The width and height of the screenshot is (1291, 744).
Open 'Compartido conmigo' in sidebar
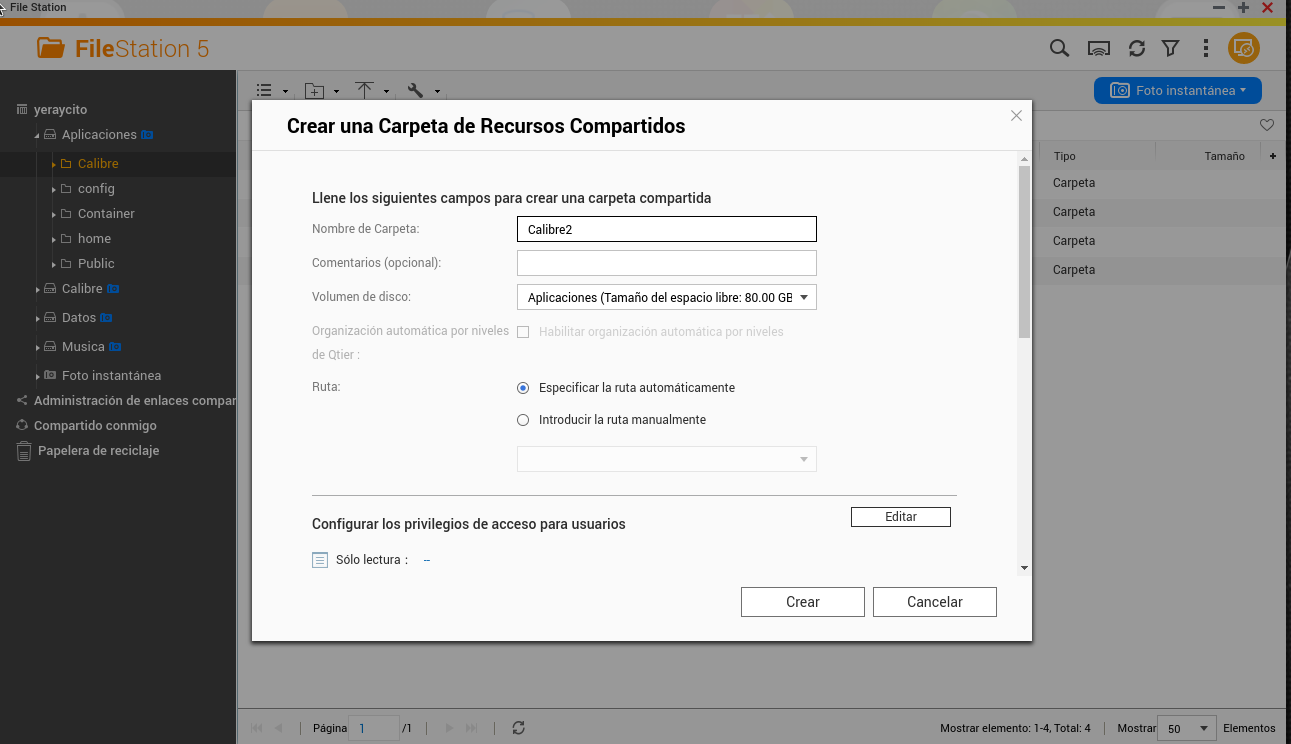(95, 426)
